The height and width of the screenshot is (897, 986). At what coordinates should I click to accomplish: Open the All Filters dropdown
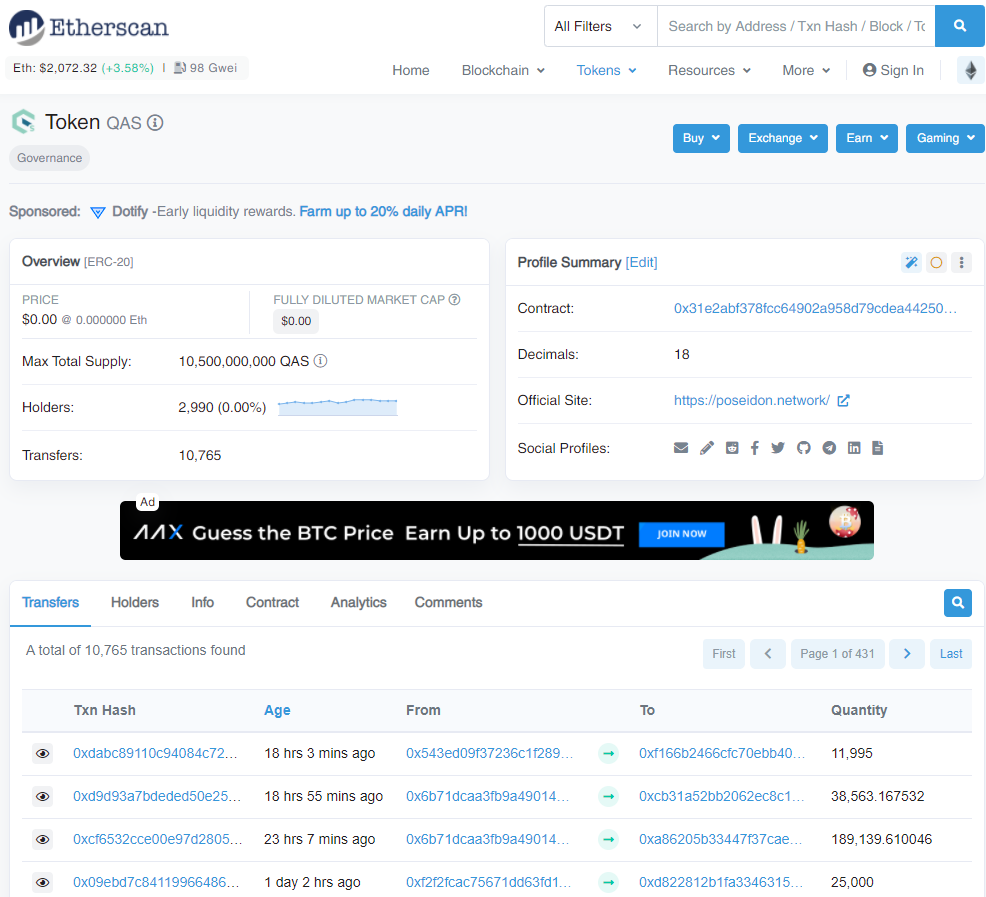click(x=600, y=26)
